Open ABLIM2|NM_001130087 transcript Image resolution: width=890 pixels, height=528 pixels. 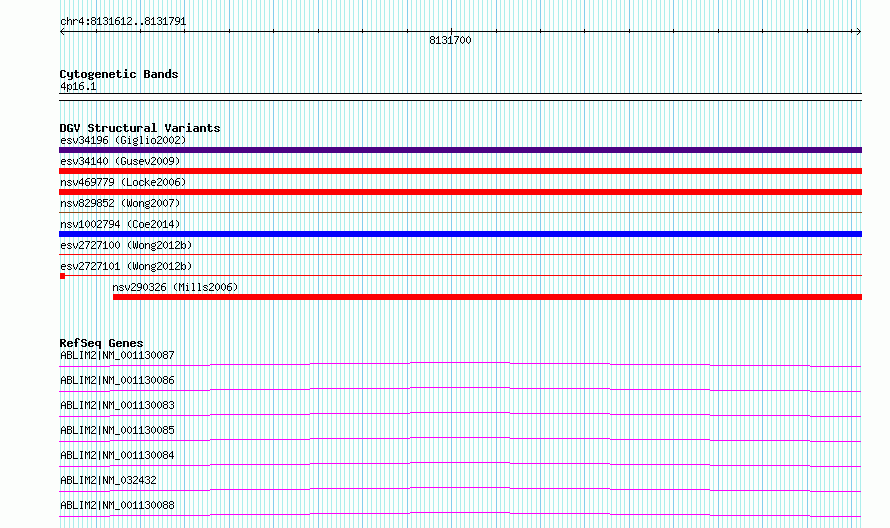pos(117,355)
